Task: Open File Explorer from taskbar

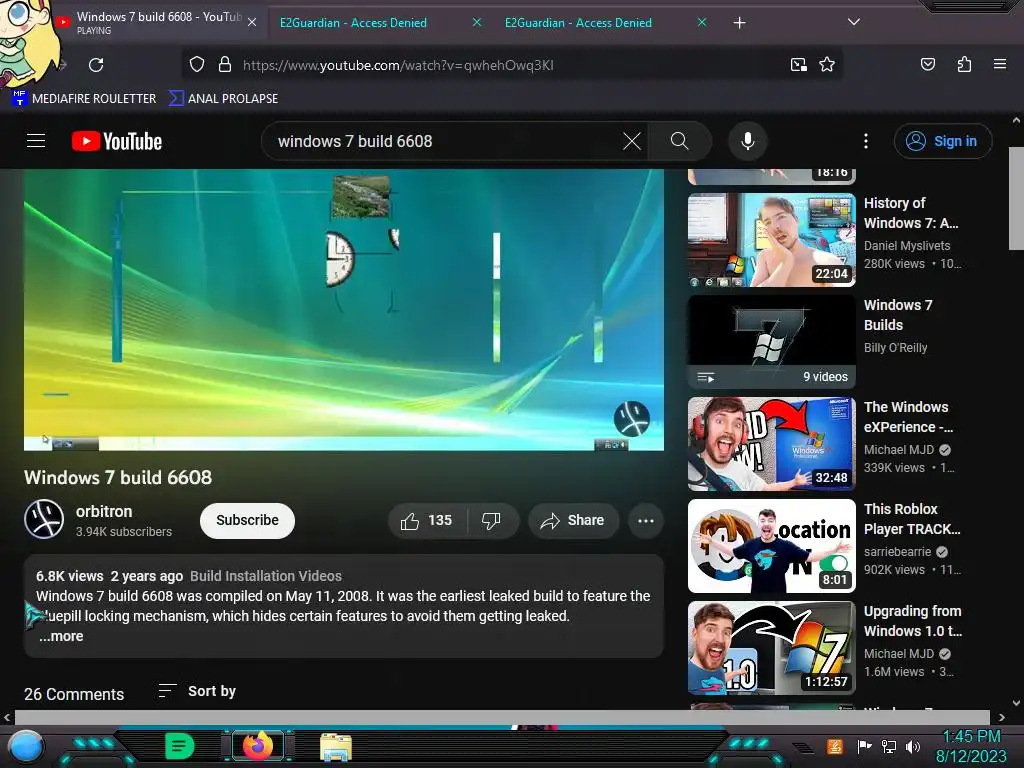Action: point(336,747)
